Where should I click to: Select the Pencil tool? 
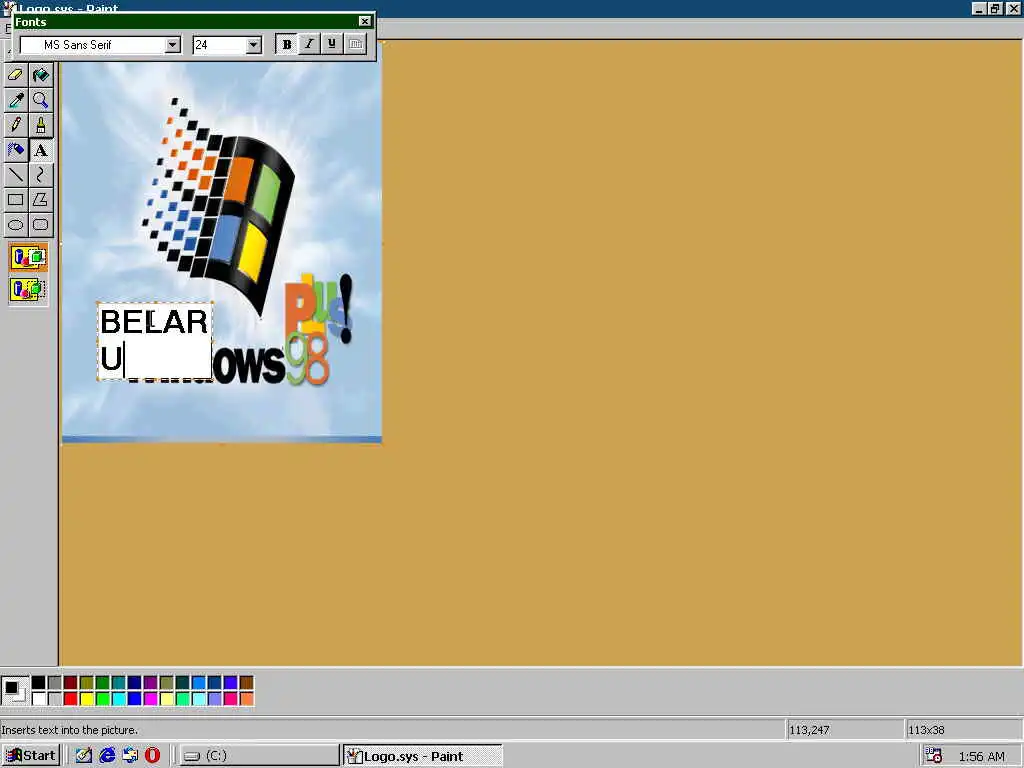16,125
